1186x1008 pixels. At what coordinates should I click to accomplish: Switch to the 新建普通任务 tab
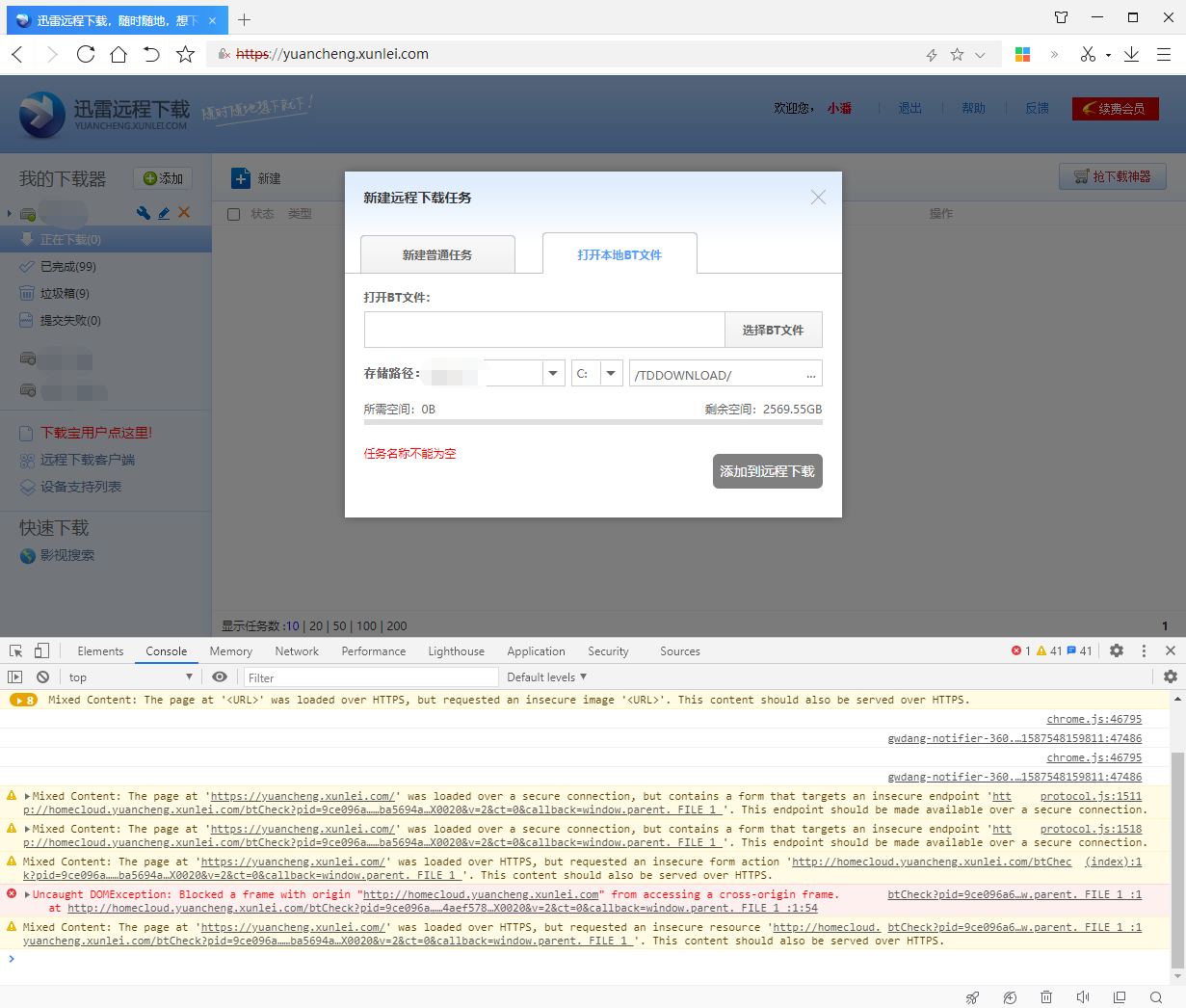coord(437,255)
